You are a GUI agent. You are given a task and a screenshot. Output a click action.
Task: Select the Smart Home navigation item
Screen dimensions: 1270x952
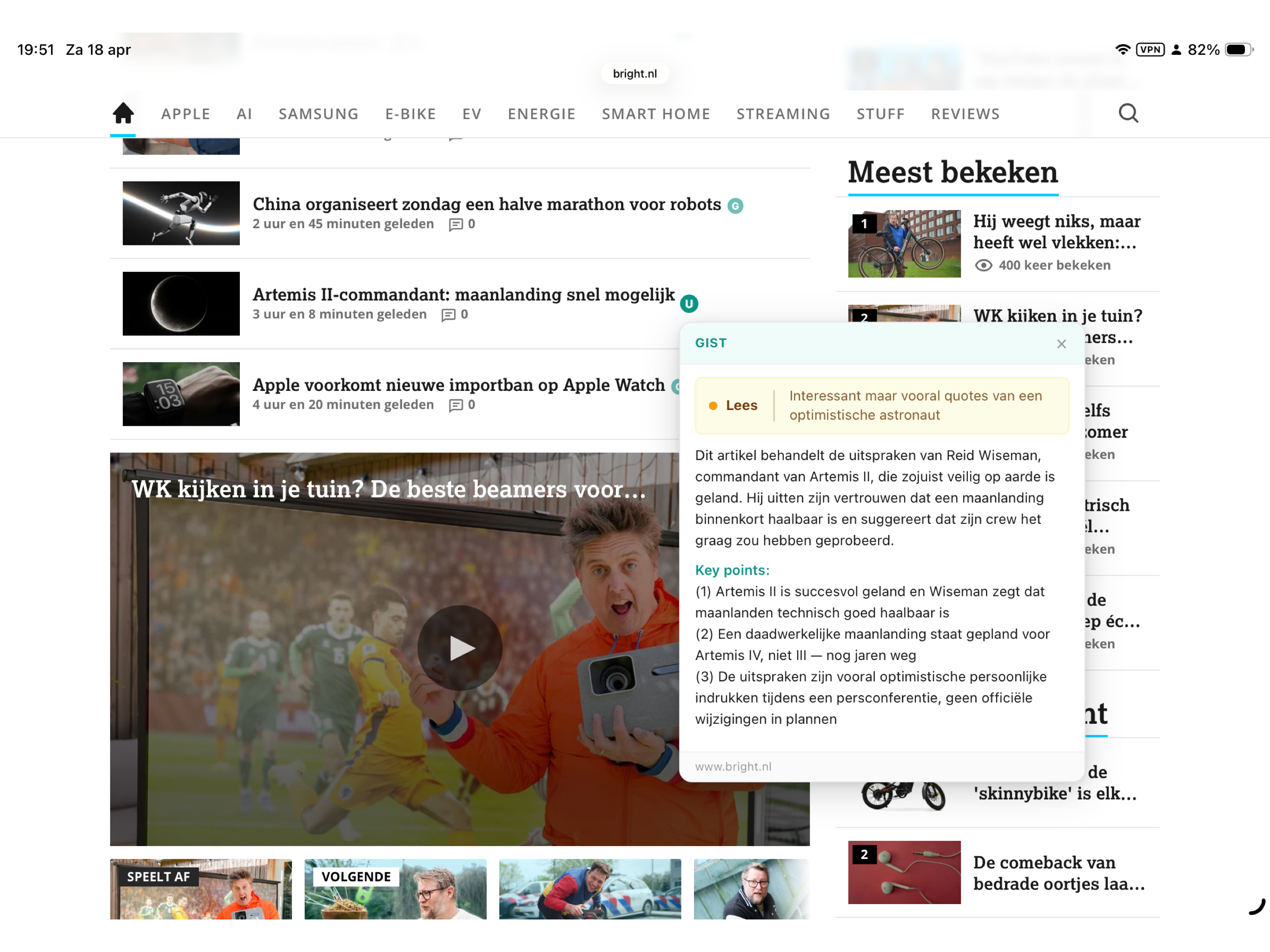point(655,114)
